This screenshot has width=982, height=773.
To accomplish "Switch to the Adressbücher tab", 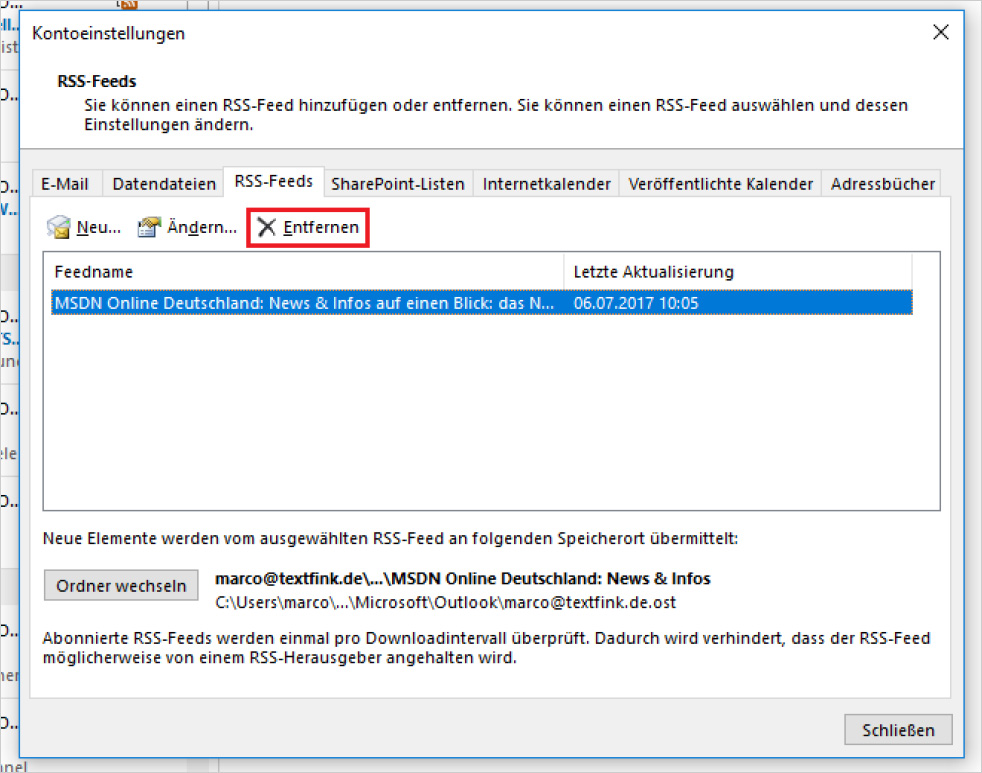I will [882, 184].
